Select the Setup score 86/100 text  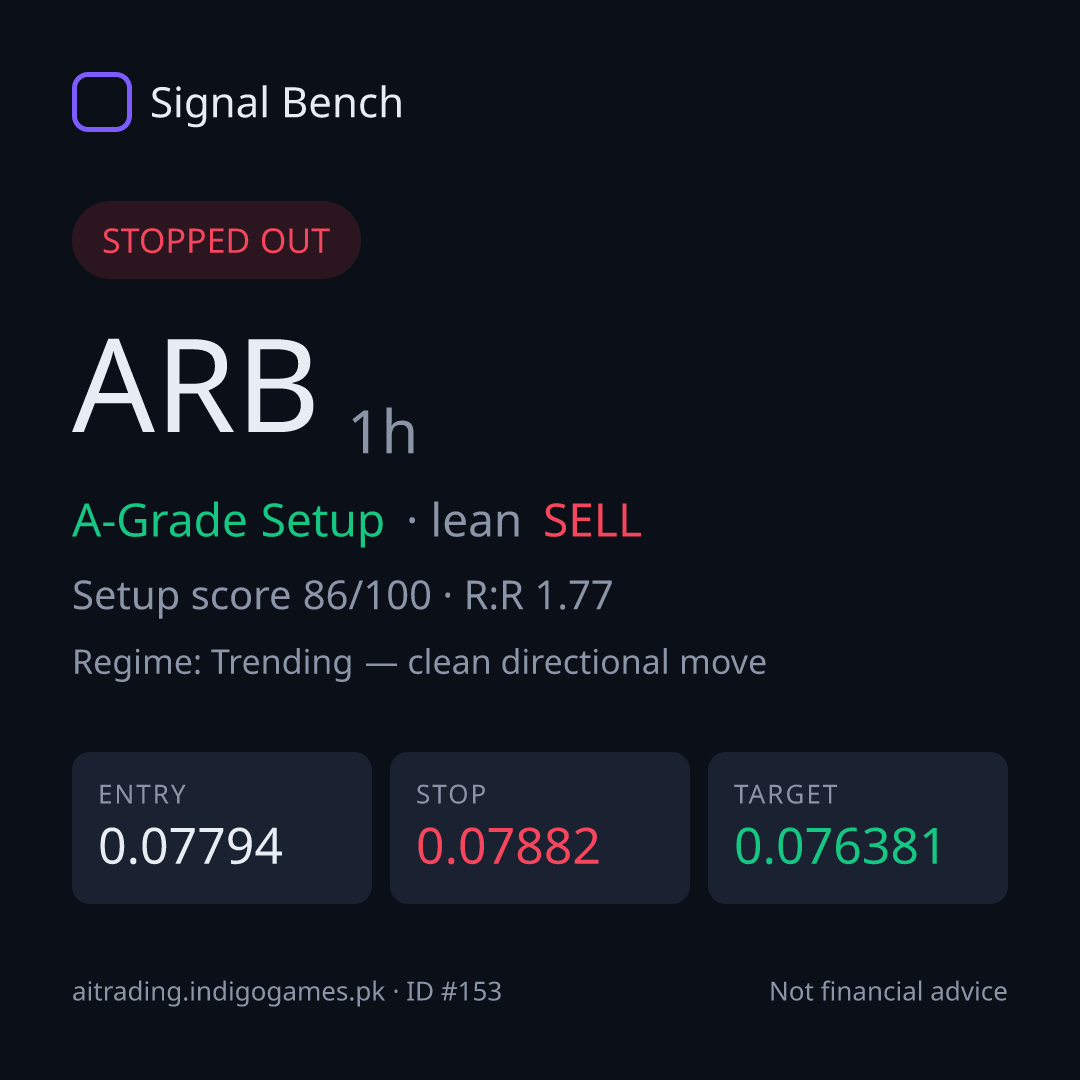(251, 595)
